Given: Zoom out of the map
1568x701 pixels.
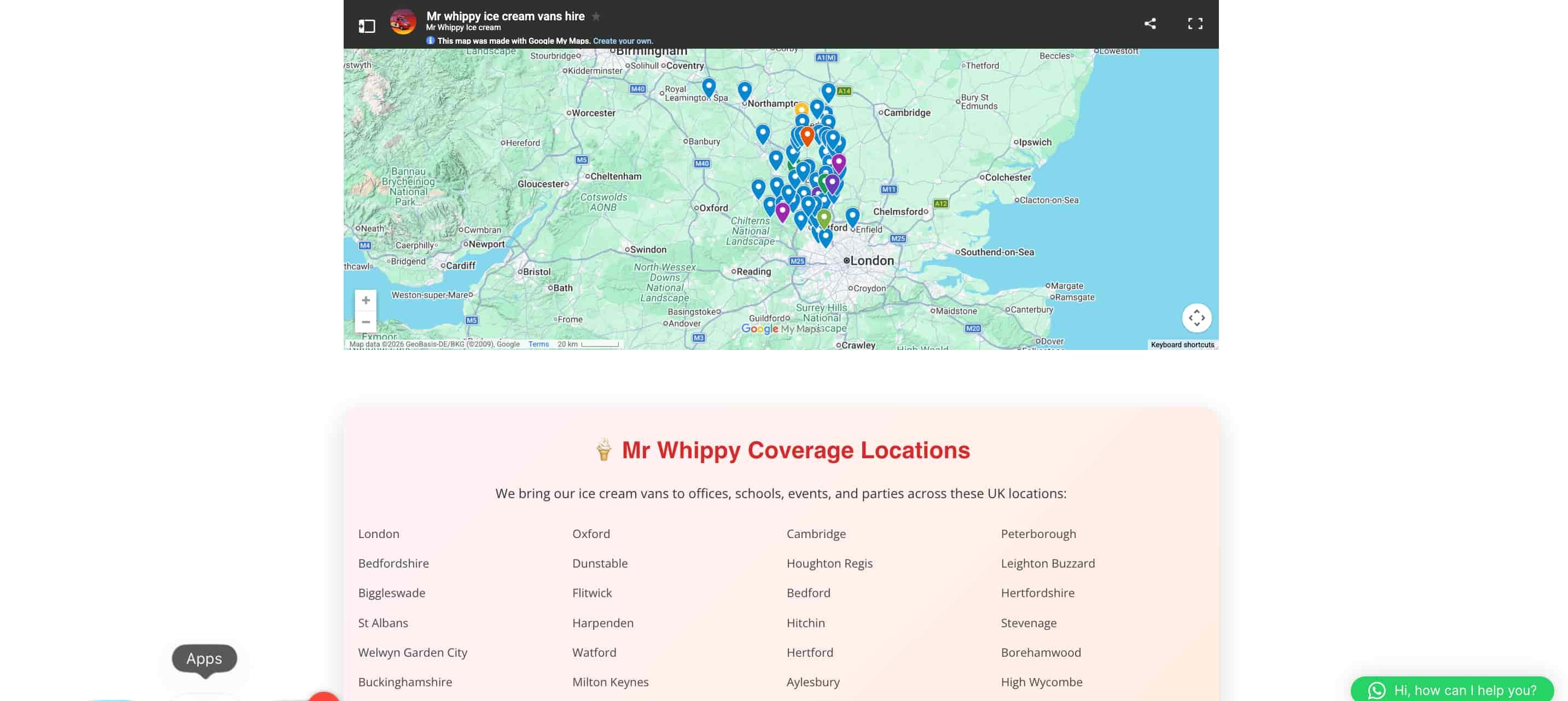Looking at the screenshot, I should coord(366,322).
